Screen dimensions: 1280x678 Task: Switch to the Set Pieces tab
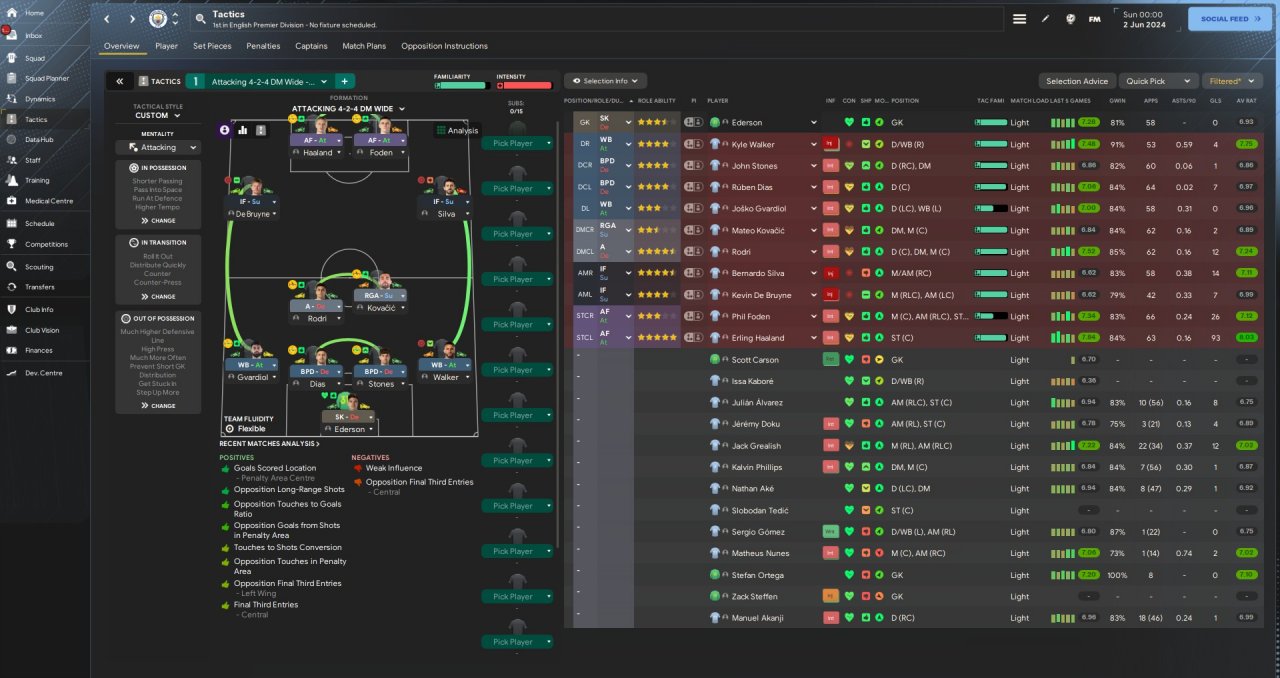(212, 46)
